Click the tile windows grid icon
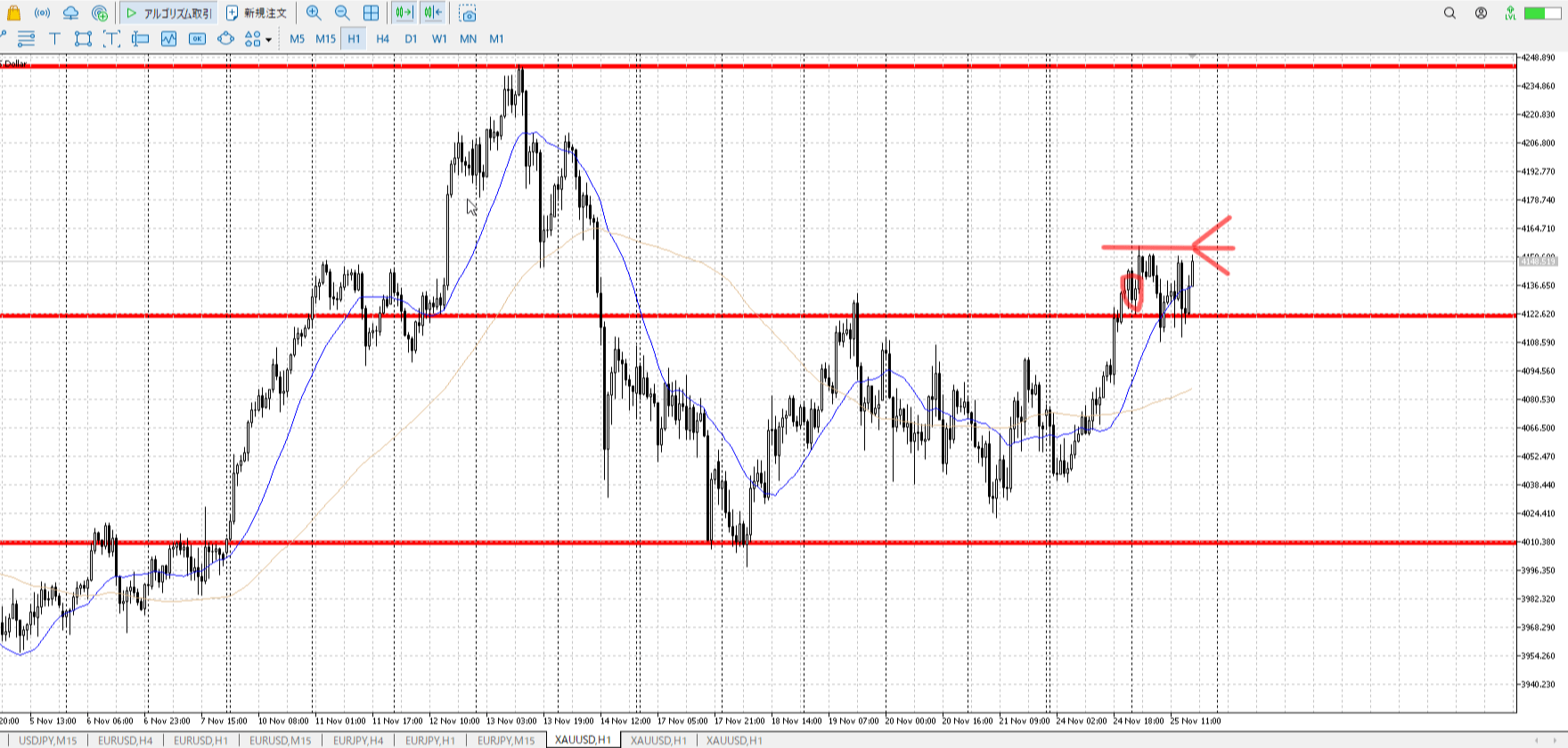 pyautogui.click(x=371, y=12)
